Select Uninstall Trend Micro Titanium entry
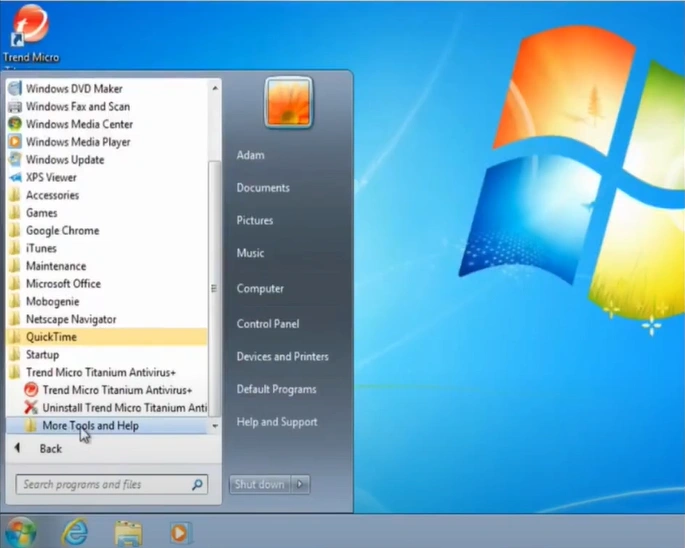685x548 pixels. coord(125,408)
